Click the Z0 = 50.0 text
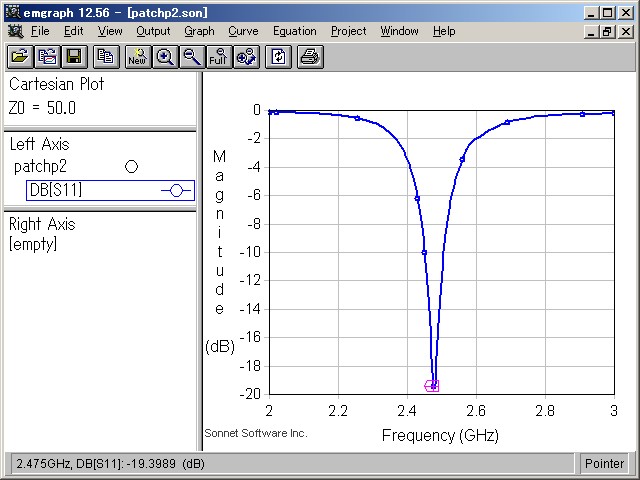This screenshot has height=480, width=640. coord(42,108)
